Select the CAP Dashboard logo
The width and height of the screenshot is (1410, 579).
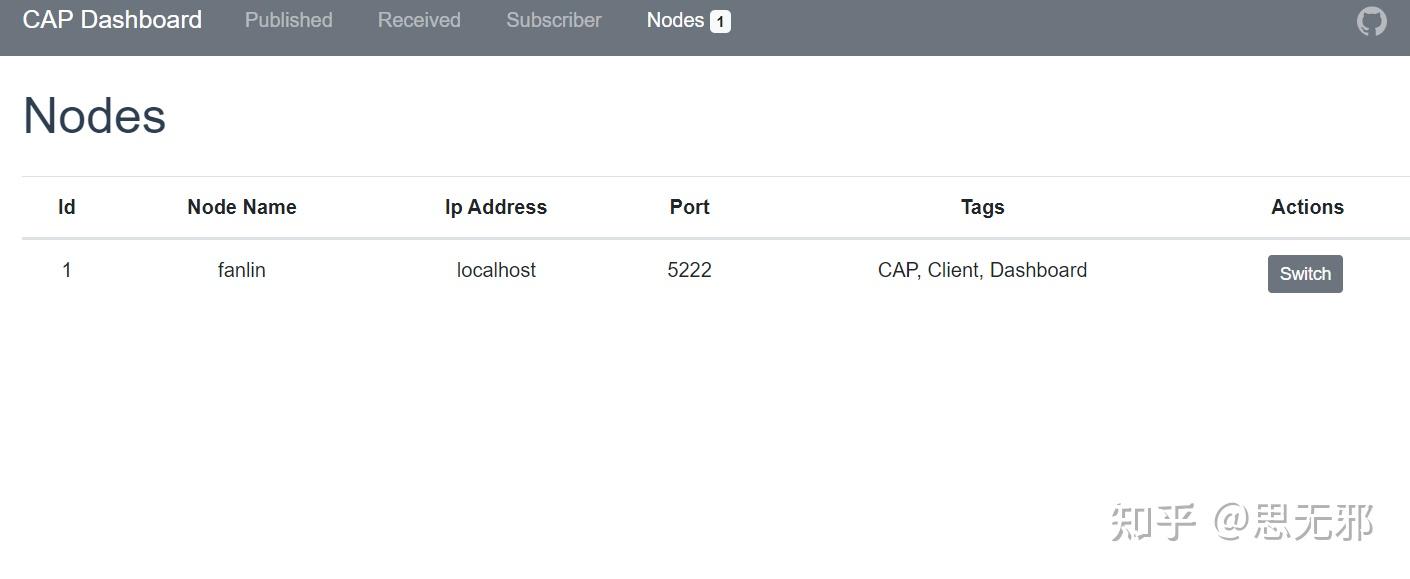[x=111, y=19]
